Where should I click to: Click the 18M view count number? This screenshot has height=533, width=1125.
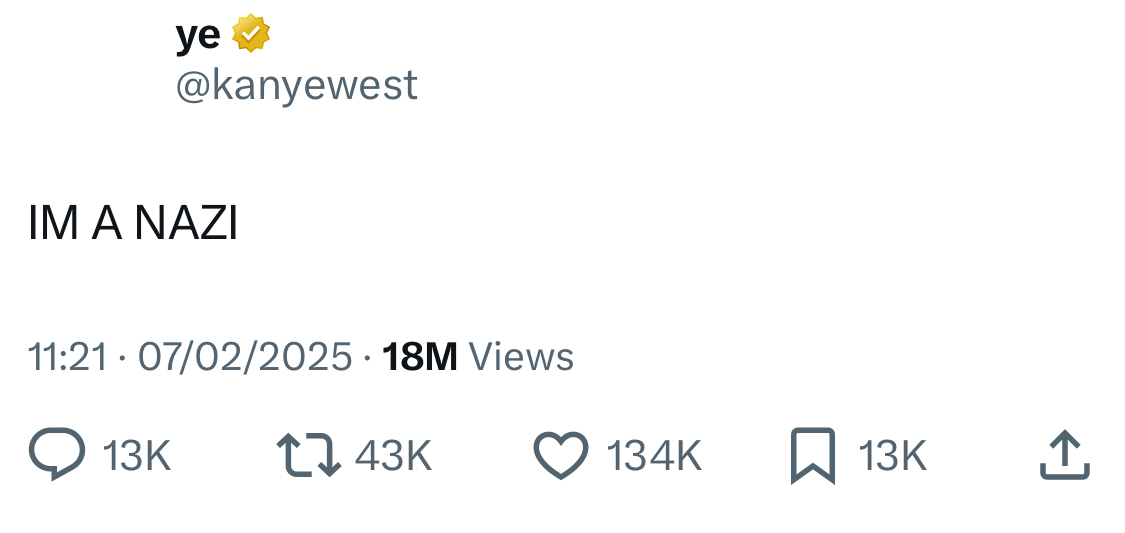[420, 357]
